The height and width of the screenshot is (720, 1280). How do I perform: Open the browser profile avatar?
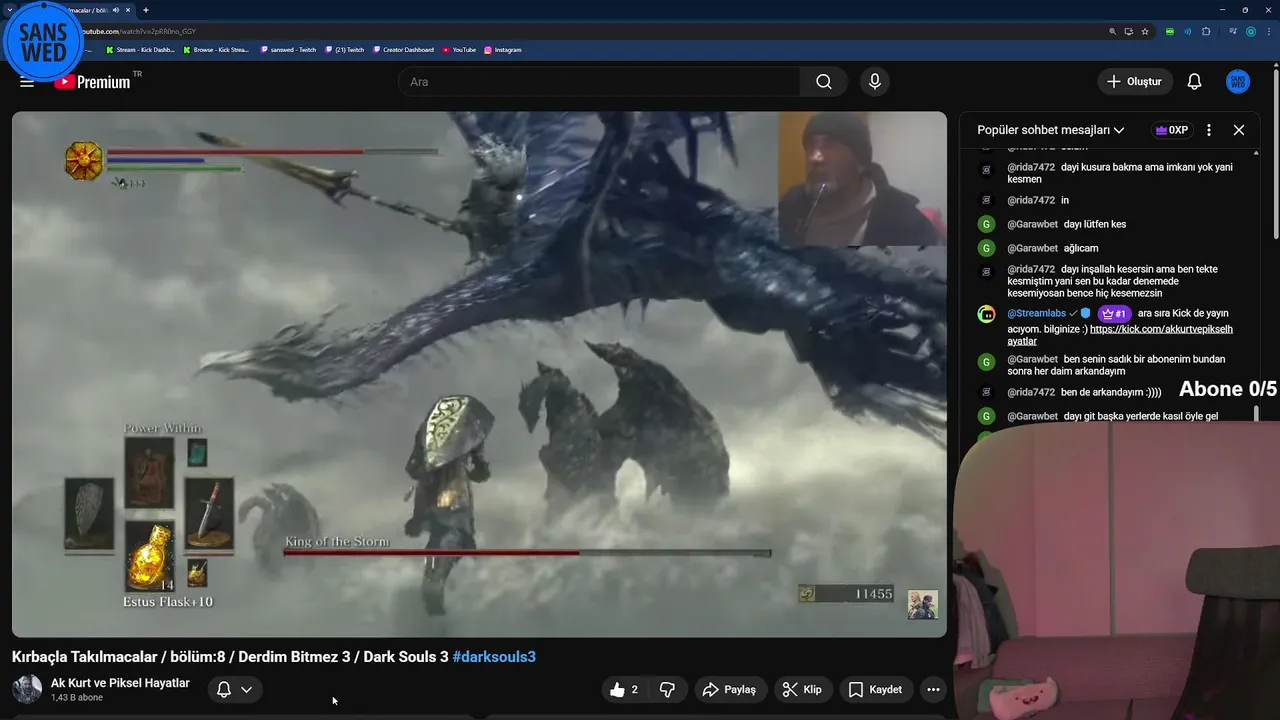click(1251, 31)
